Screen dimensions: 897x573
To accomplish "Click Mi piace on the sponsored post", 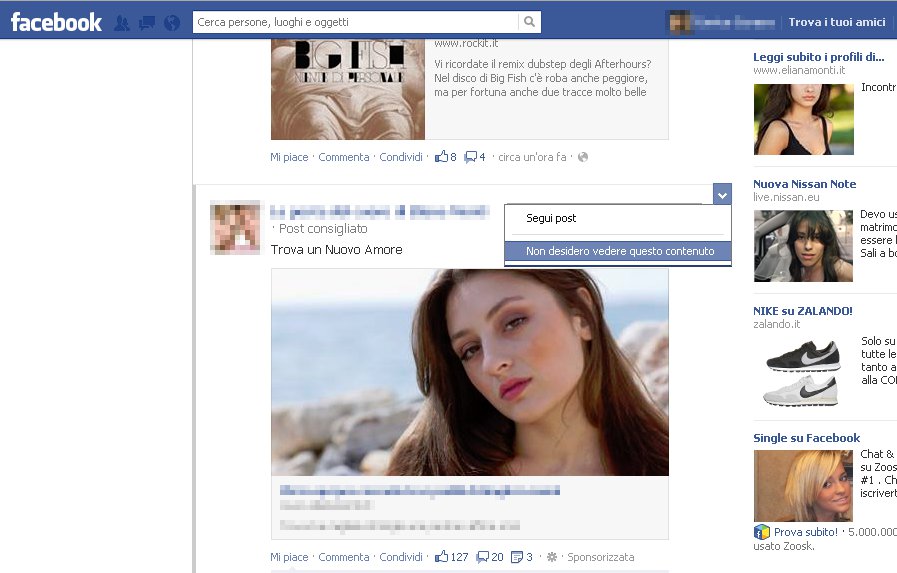I will [x=289, y=557].
